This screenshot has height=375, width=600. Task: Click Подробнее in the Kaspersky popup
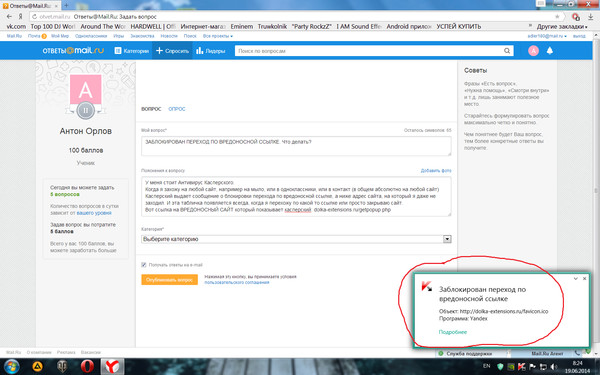pyautogui.click(x=453, y=332)
